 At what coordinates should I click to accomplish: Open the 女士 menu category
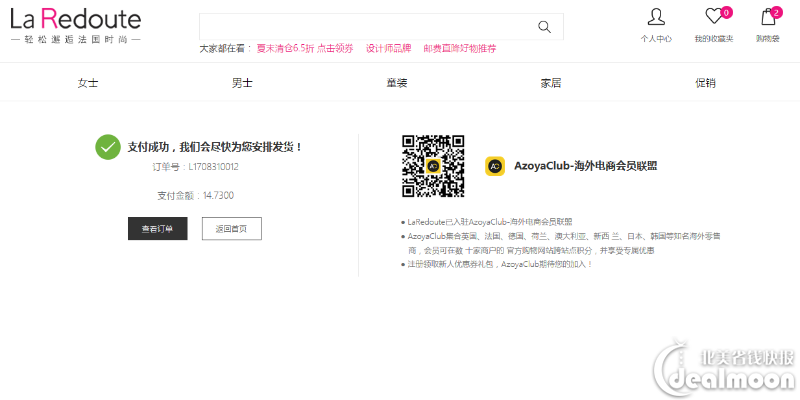(x=88, y=83)
